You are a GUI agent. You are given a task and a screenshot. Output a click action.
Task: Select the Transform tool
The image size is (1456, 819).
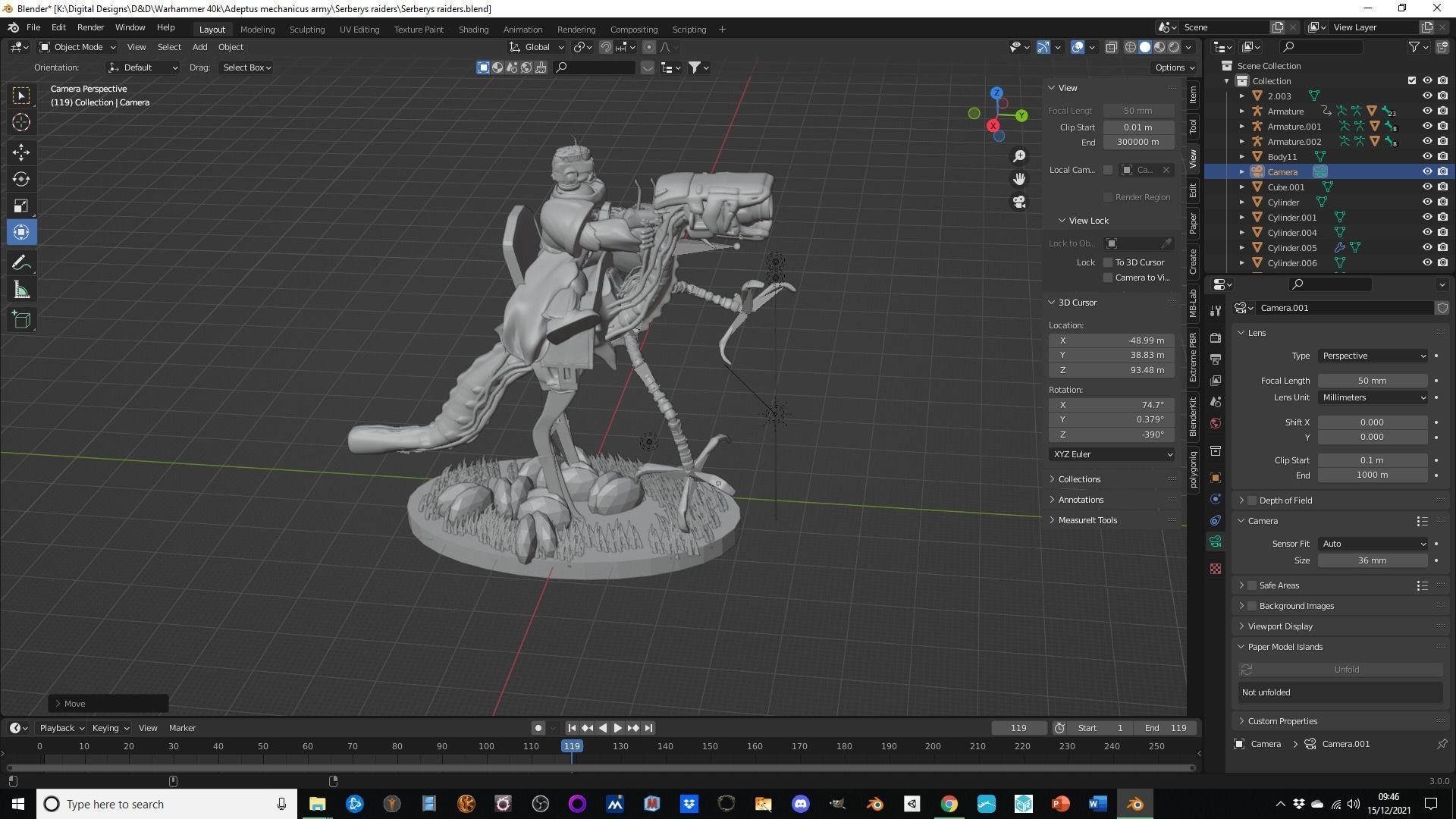point(21,232)
